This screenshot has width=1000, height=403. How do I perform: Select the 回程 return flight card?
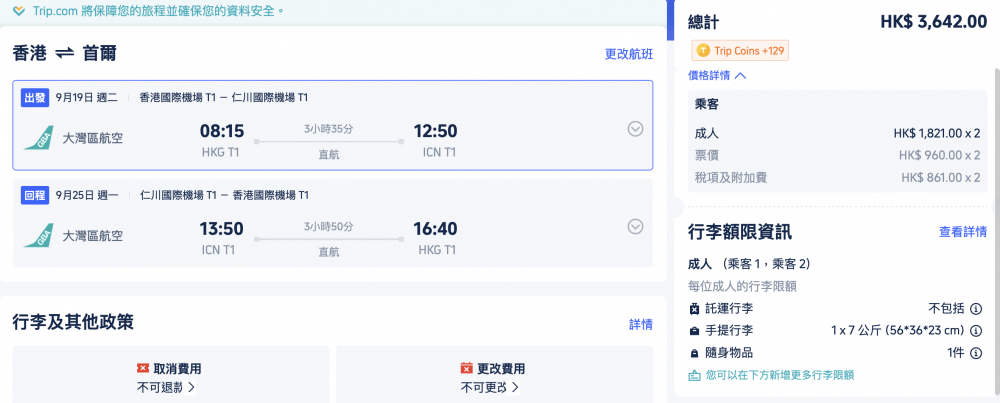click(333, 223)
